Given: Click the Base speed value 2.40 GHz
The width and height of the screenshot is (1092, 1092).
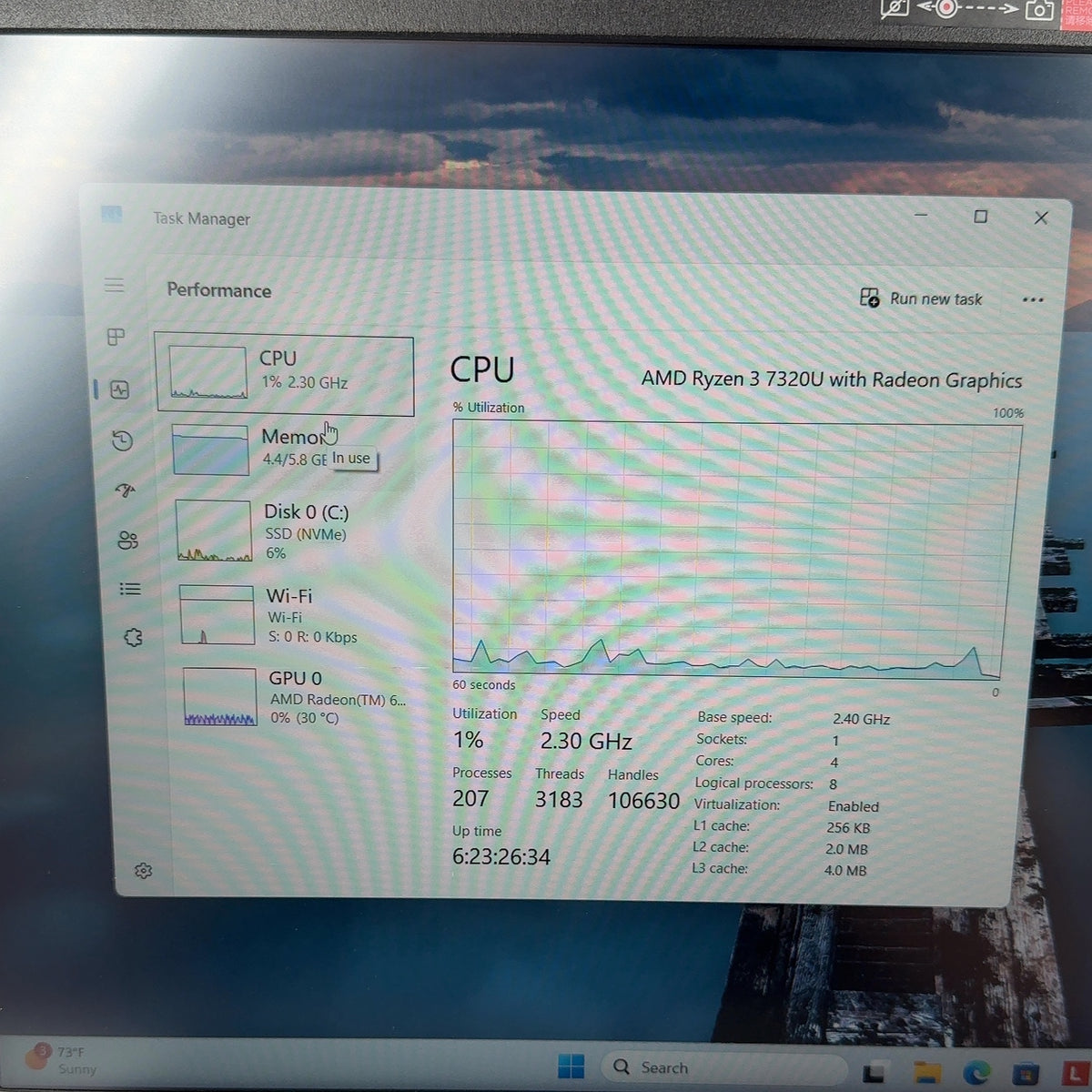Looking at the screenshot, I should pos(861,719).
